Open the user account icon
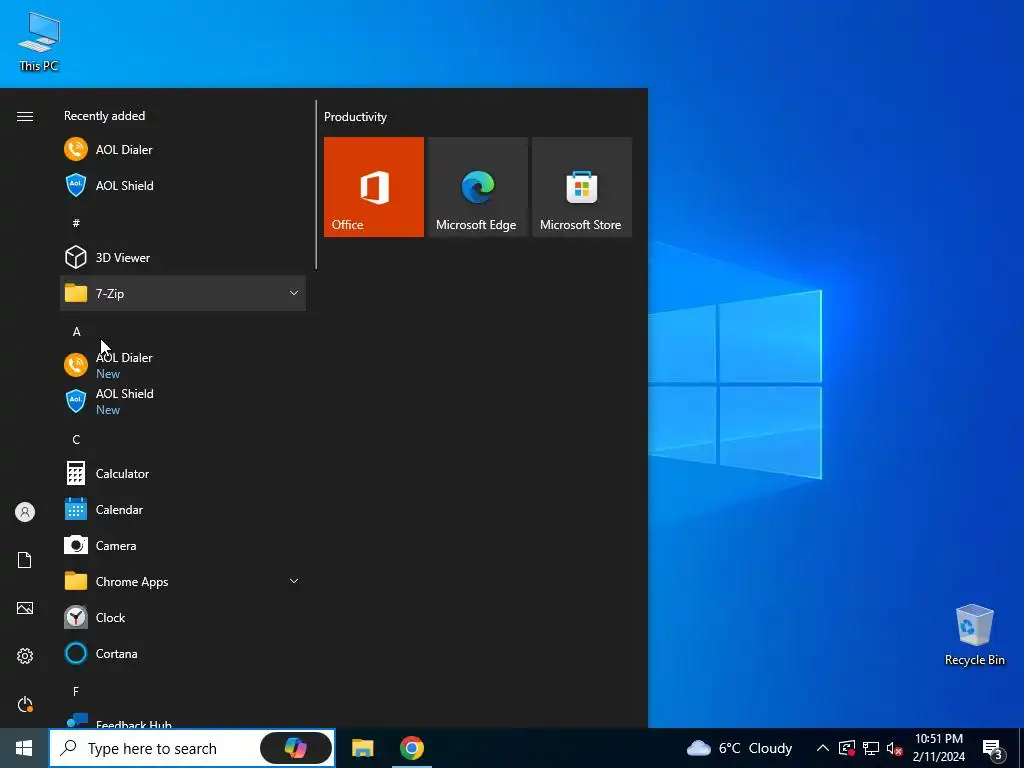Viewport: 1024px width, 768px height. (x=25, y=512)
